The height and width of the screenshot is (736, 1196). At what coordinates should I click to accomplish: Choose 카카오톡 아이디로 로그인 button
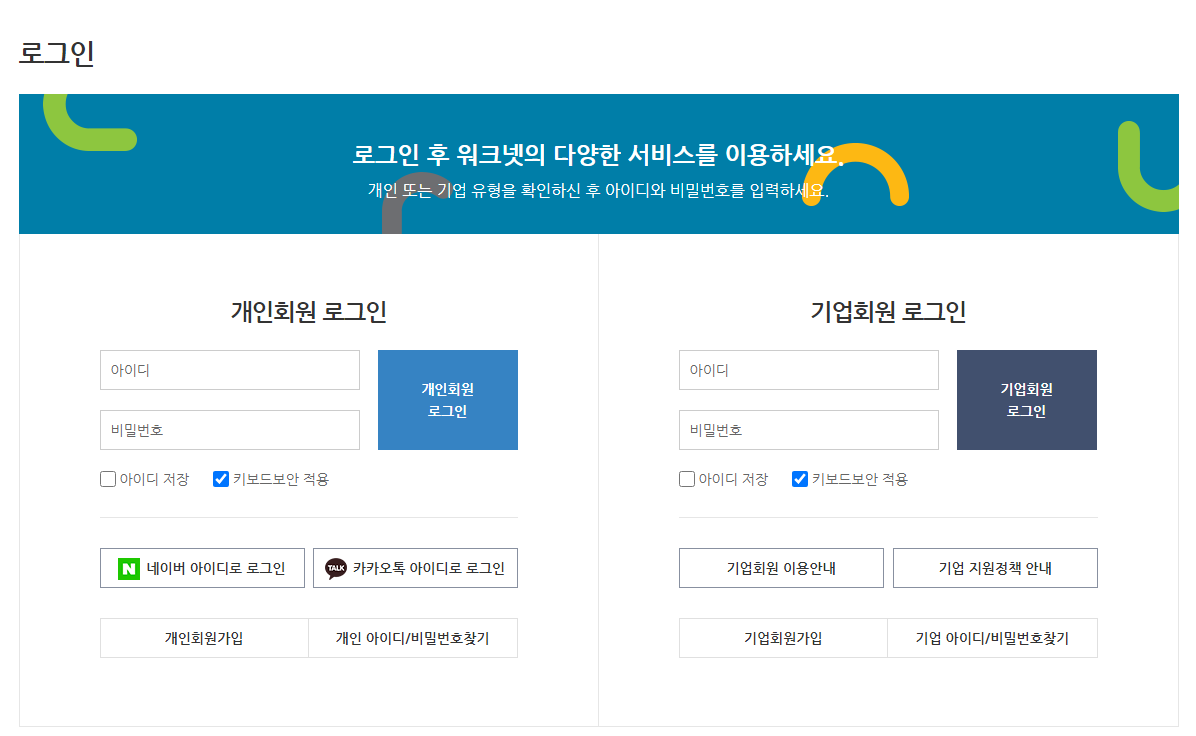415,568
